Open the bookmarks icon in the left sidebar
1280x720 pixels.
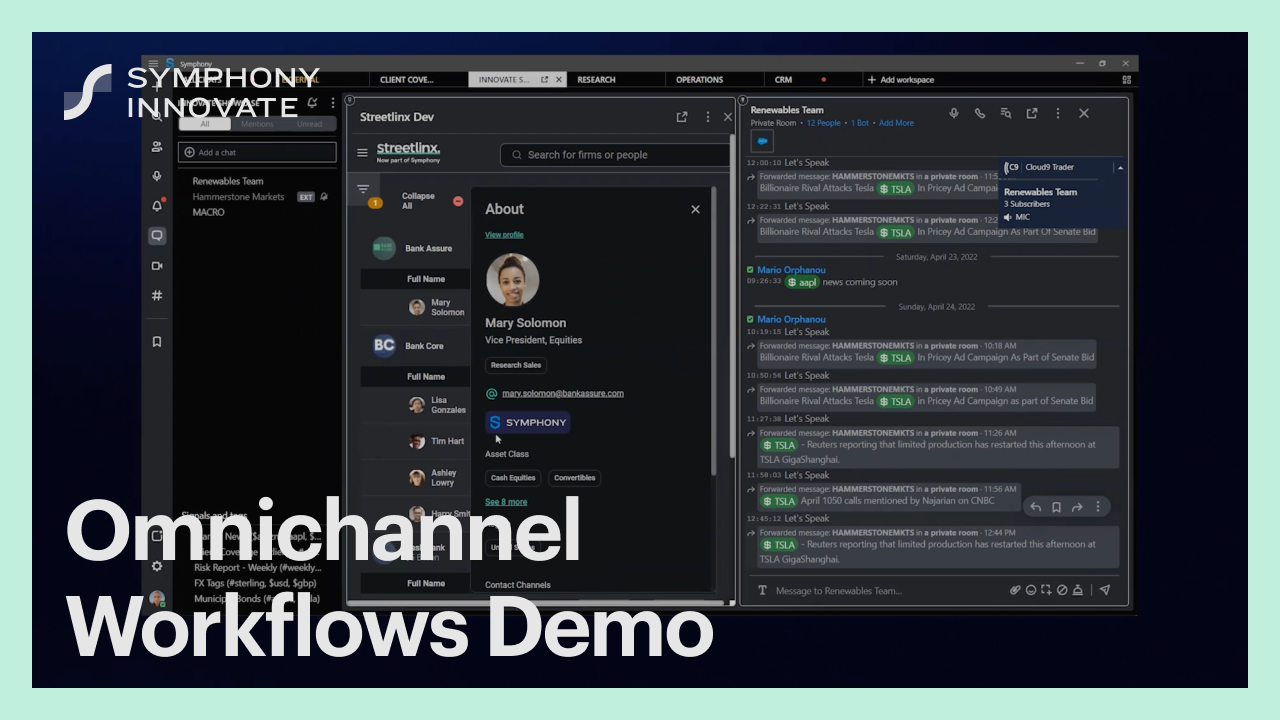pyautogui.click(x=157, y=342)
